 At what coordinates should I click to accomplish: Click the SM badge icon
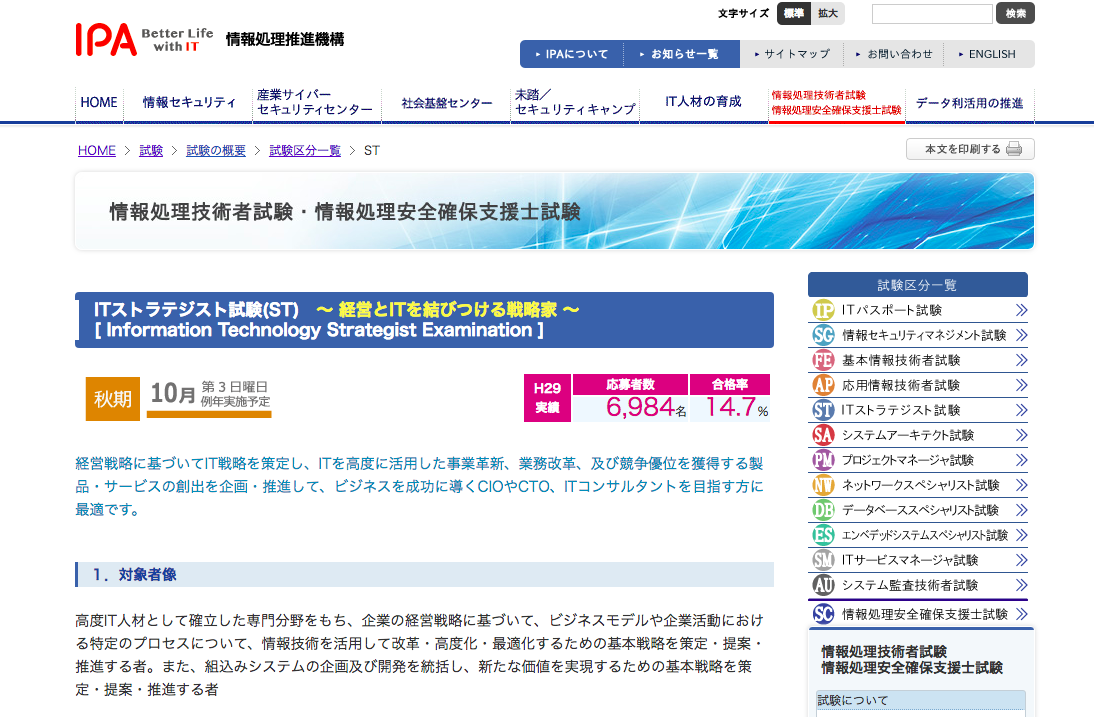pyautogui.click(x=823, y=560)
